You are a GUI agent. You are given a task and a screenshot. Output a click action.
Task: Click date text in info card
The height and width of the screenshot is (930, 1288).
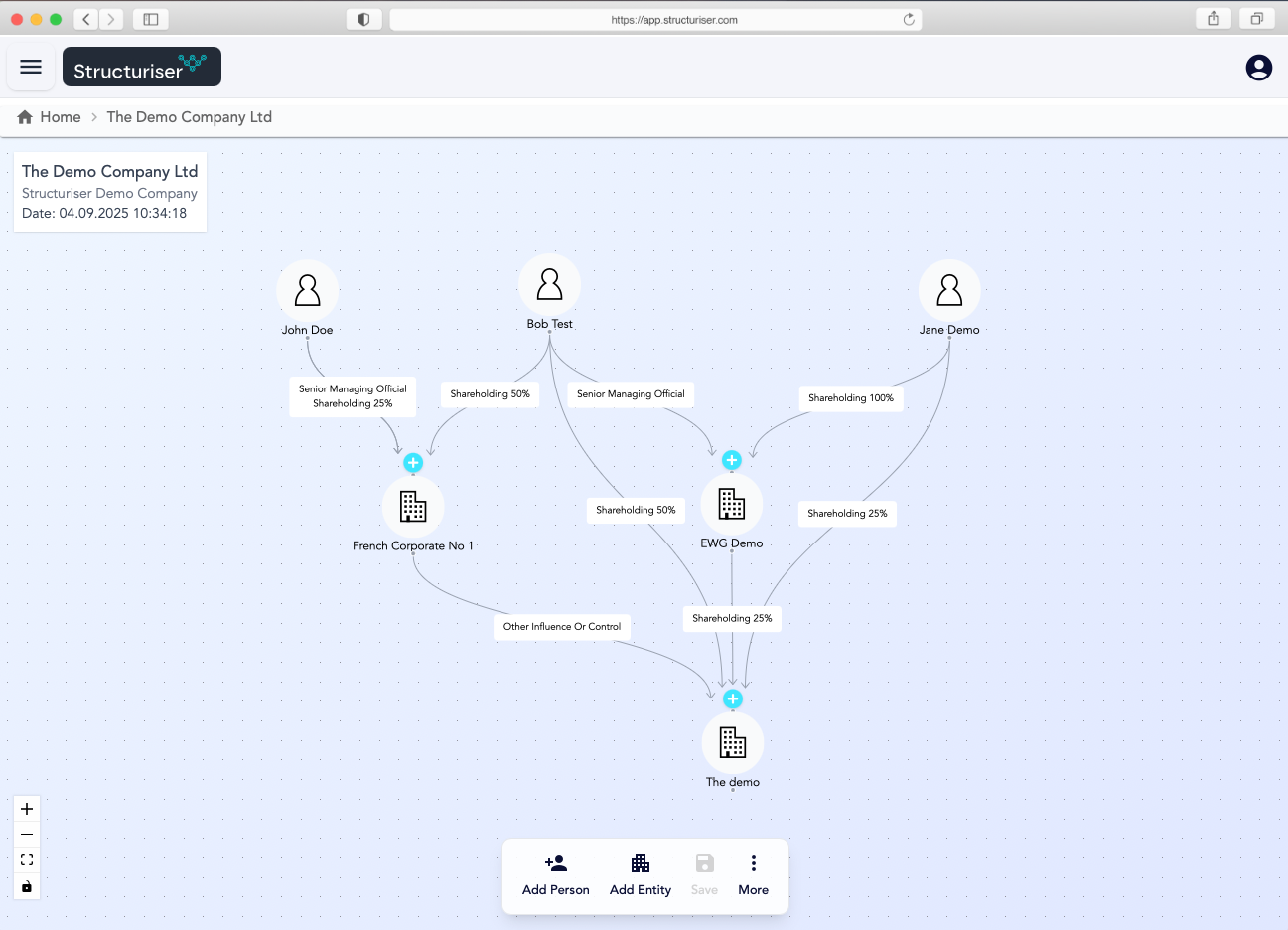[x=104, y=213]
